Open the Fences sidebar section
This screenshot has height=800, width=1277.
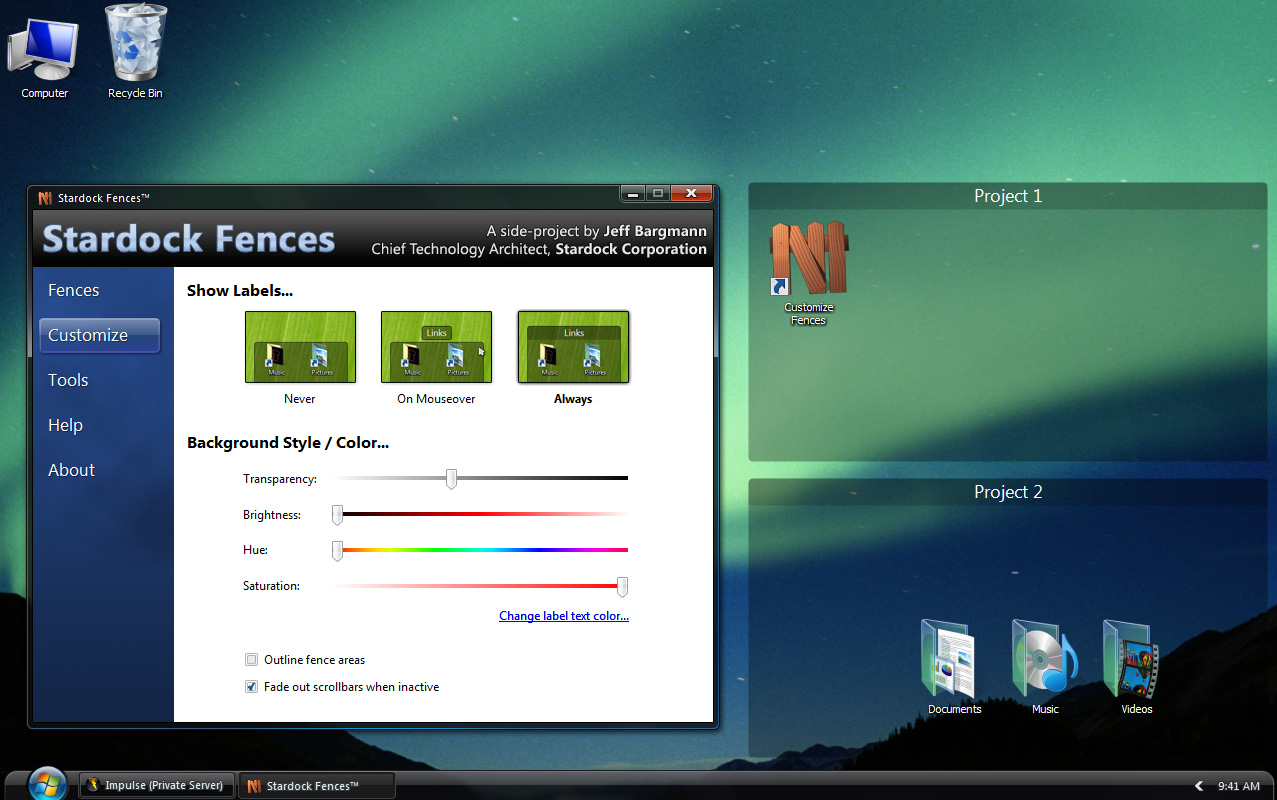[x=74, y=290]
